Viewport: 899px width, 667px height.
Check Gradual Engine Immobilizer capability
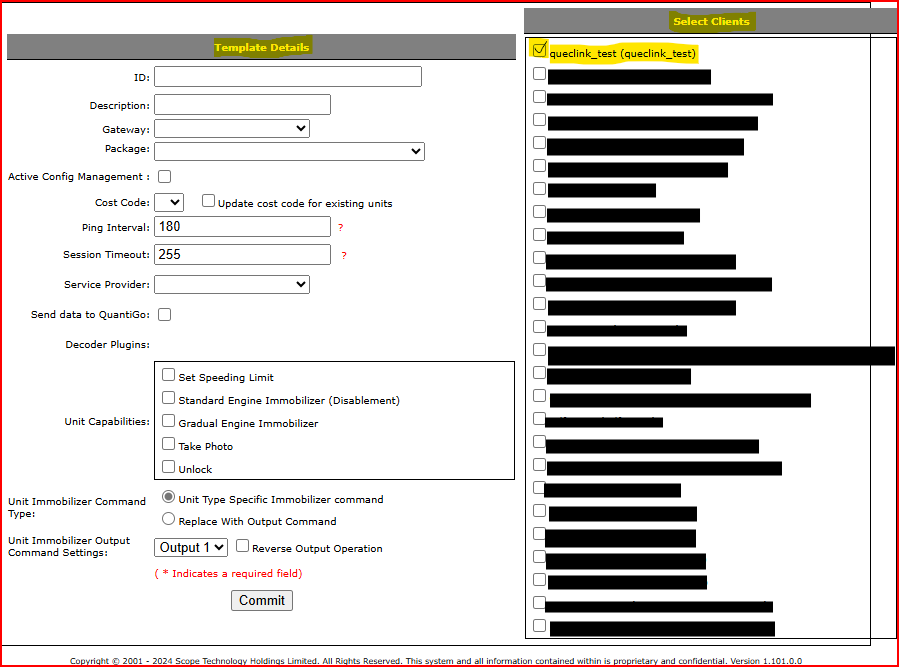click(x=169, y=421)
